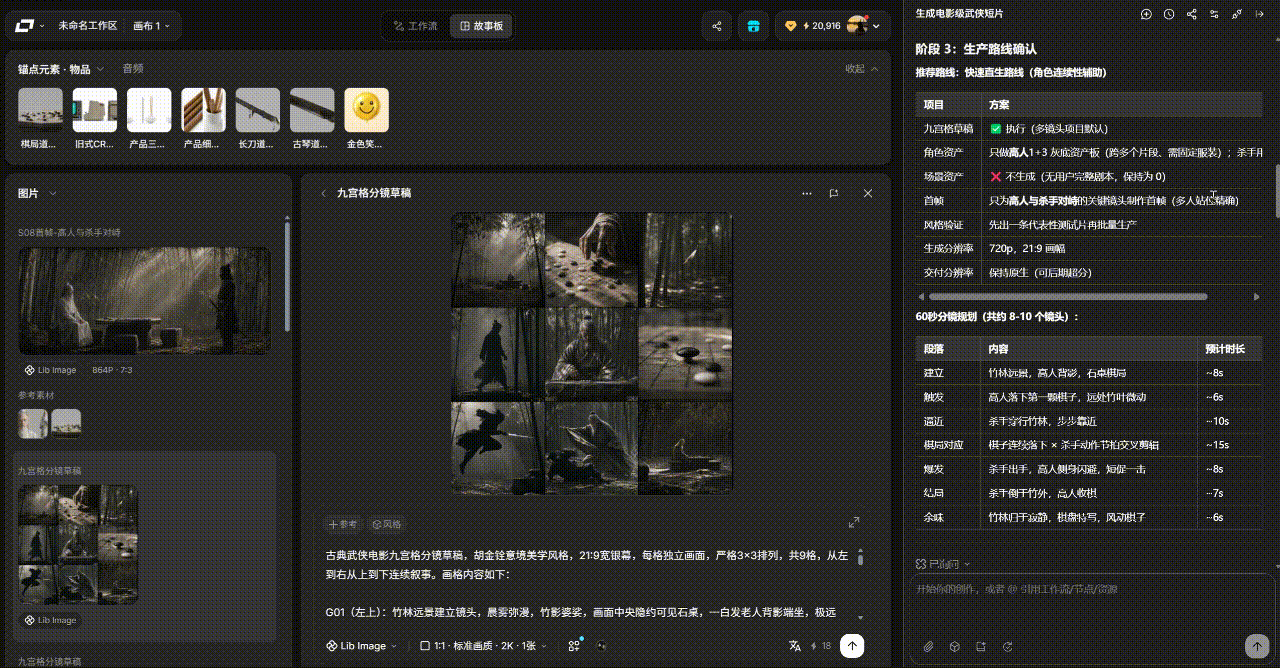Send message with assistant arrow button
Screen dimensions: 1280x668
(1255, 646)
